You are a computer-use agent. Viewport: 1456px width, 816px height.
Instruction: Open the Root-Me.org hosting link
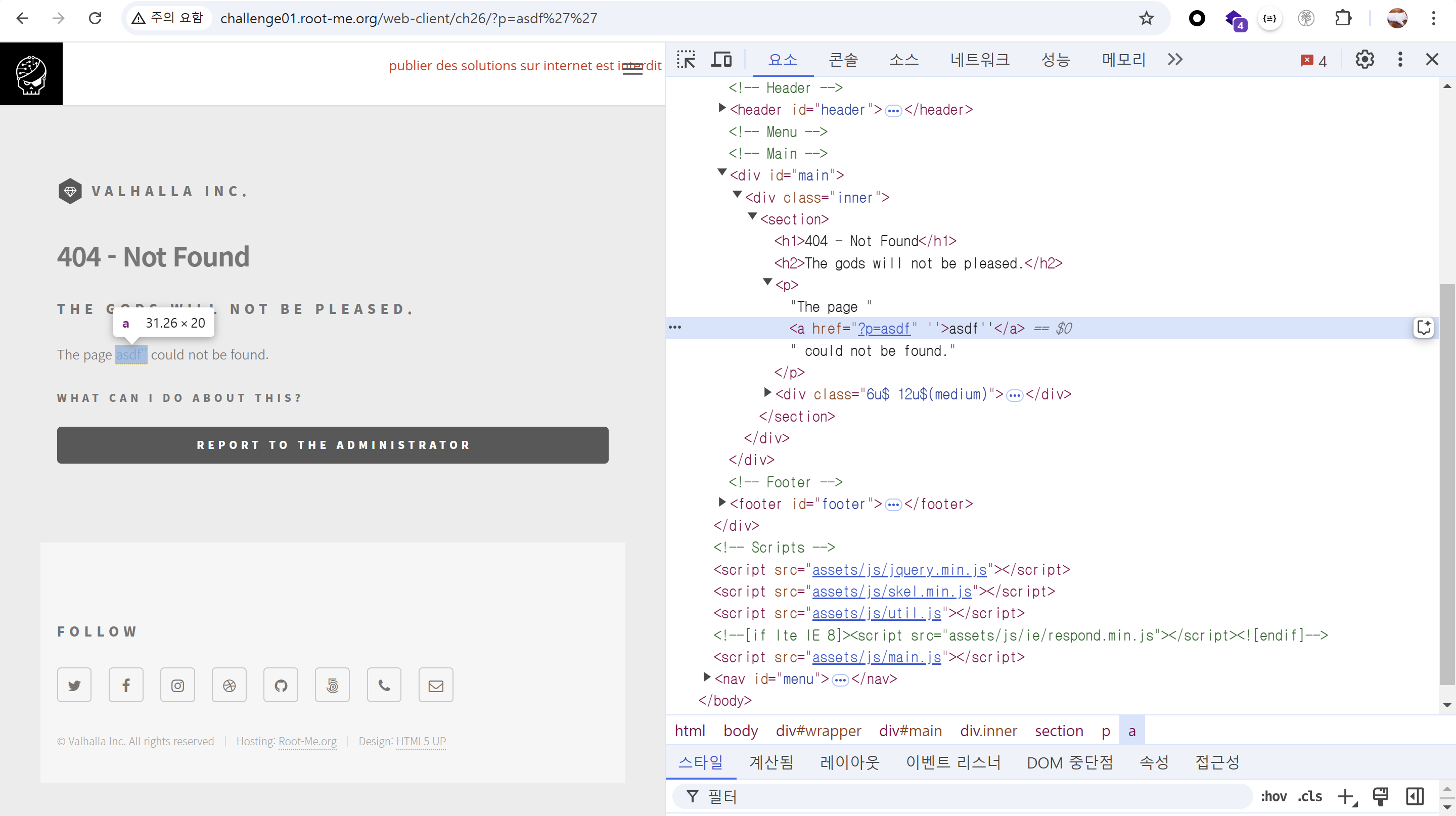tap(307, 741)
